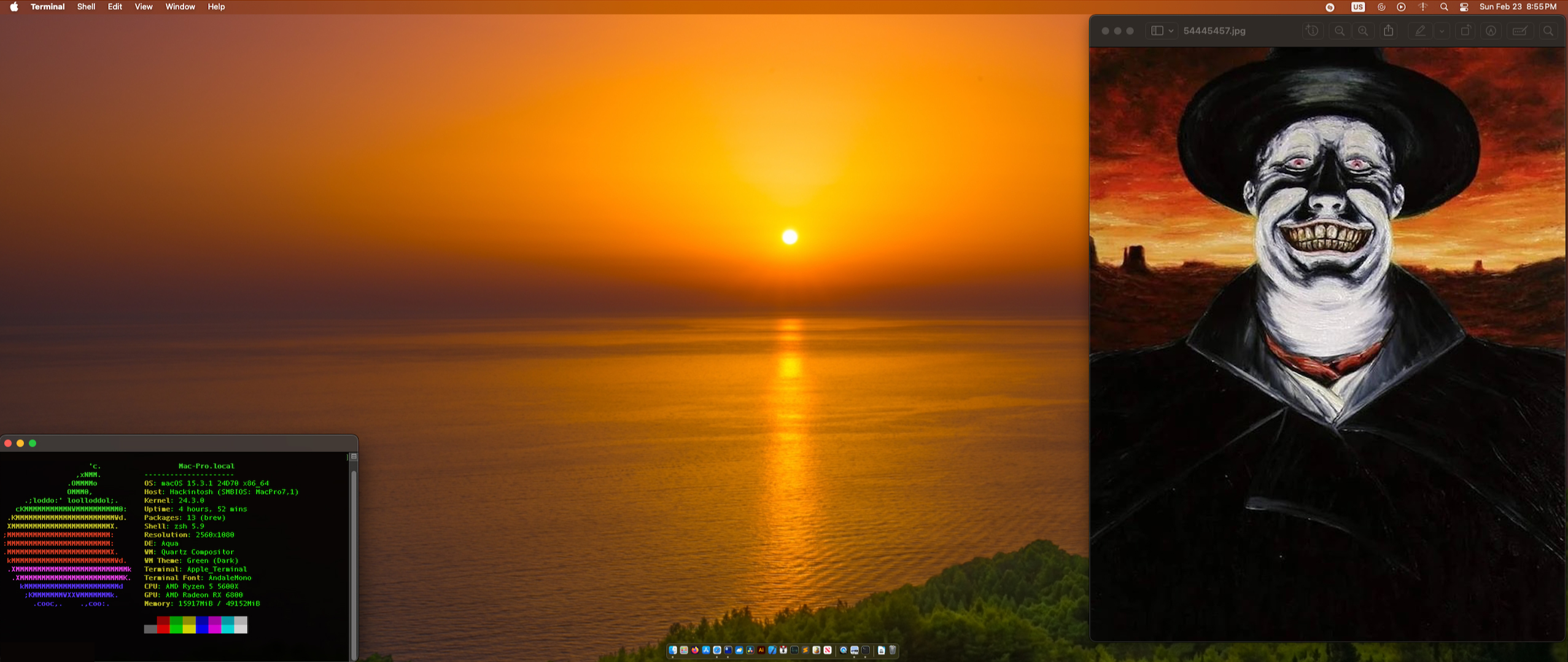Toggle the Preview sidebar view button
Screen dimensions: 1568x662
[x=1157, y=31]
